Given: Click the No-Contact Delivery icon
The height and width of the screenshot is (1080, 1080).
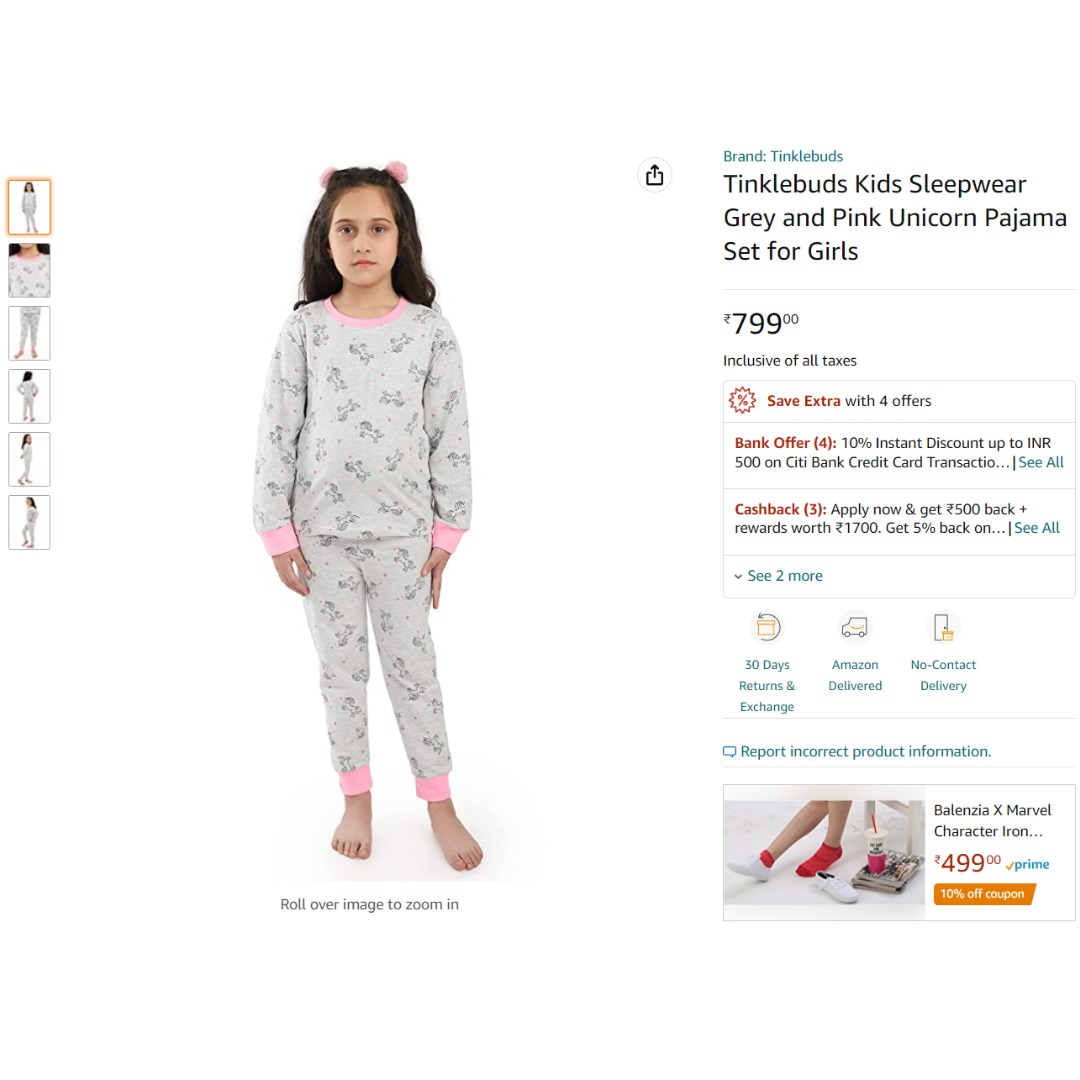Looking at the screenshot, I should tap(943, 627).
